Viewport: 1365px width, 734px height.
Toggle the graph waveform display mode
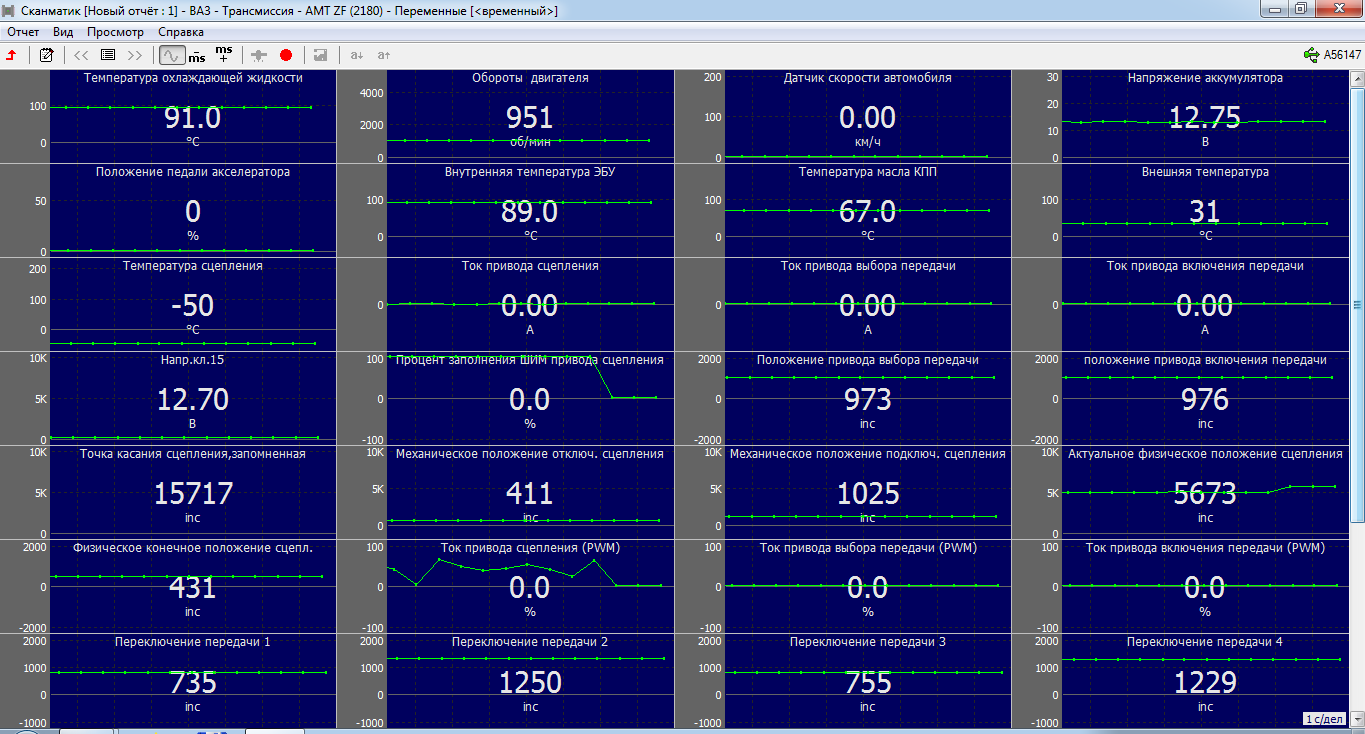coord(171,55)
